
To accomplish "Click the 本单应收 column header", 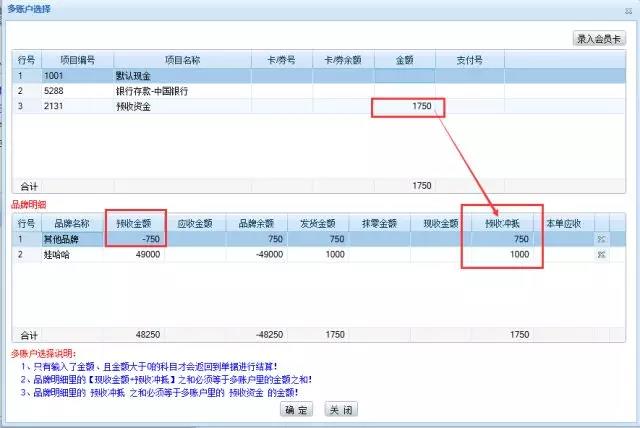I will (564, 223).
